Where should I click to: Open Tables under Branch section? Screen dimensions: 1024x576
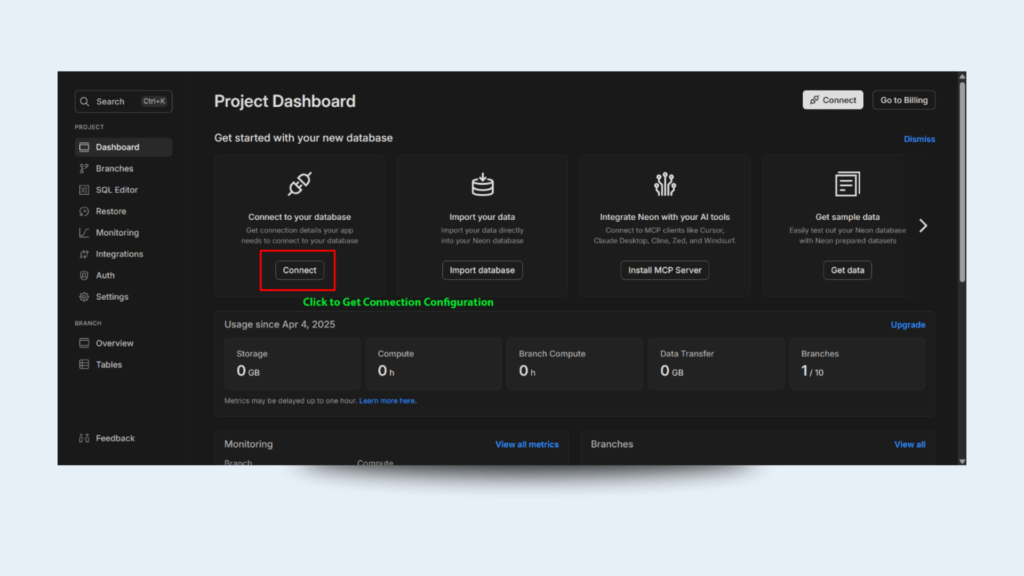[x=108, y=365]
